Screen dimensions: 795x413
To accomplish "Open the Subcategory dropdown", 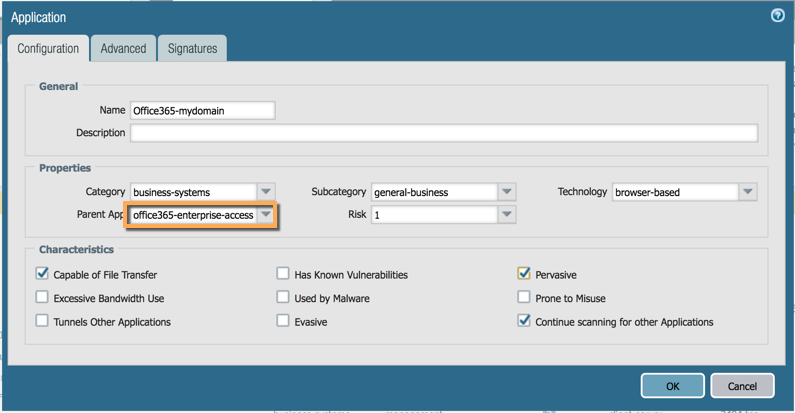I will coord(507,191).
